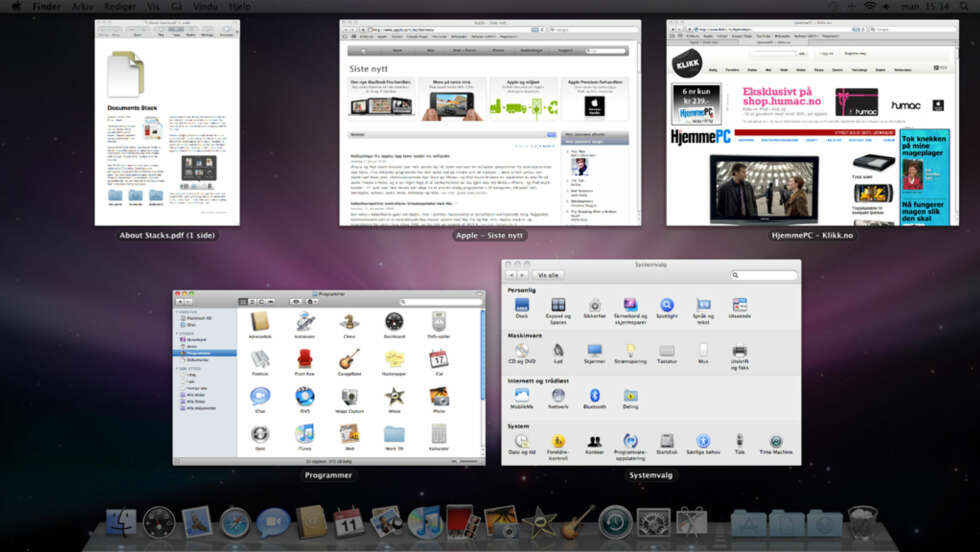980x552 pixels.
Task: Open the Trash in the Dock
Action: [x=862, y=523]
